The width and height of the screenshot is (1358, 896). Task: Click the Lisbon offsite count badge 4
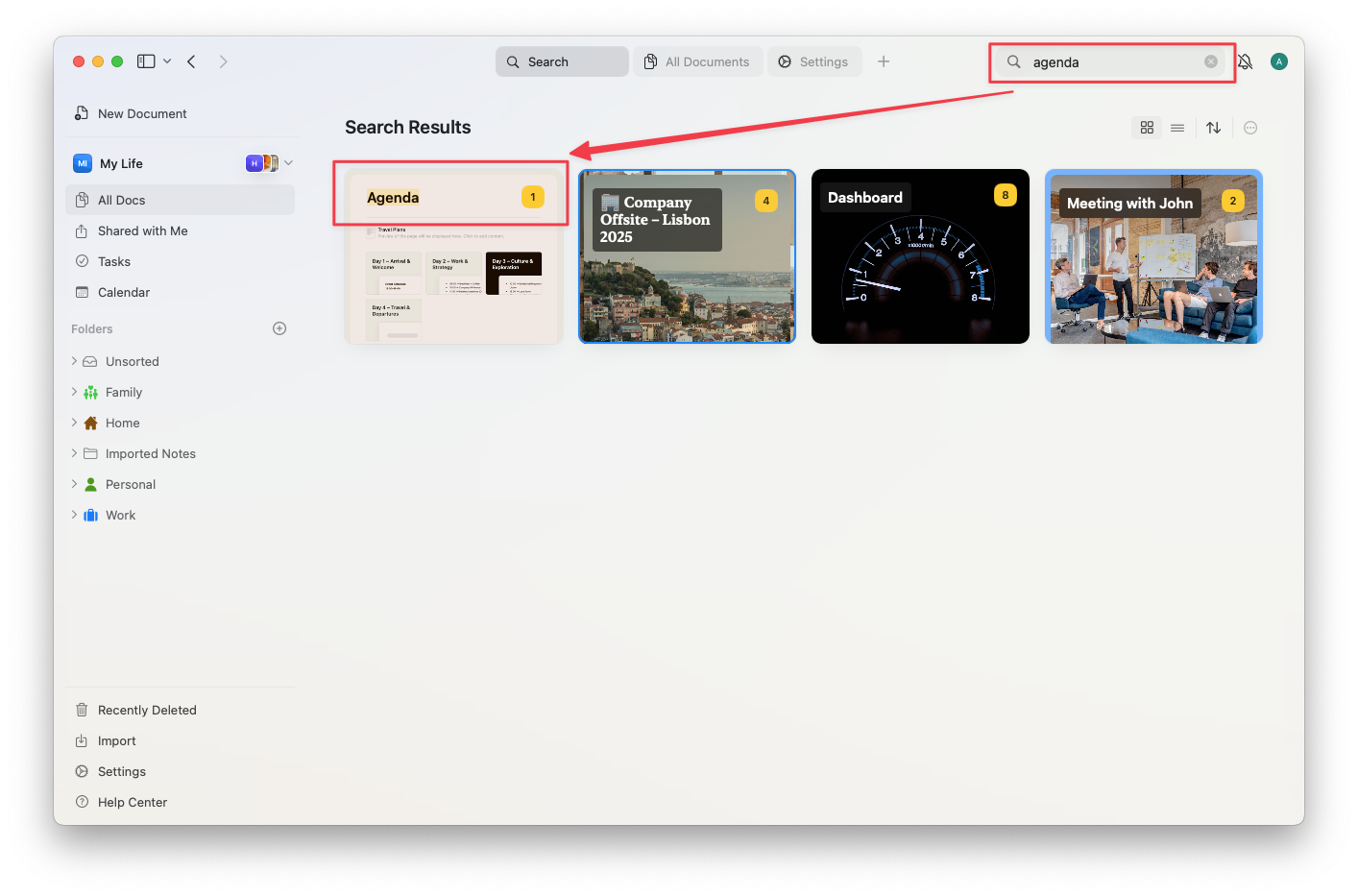pos(766,201)
